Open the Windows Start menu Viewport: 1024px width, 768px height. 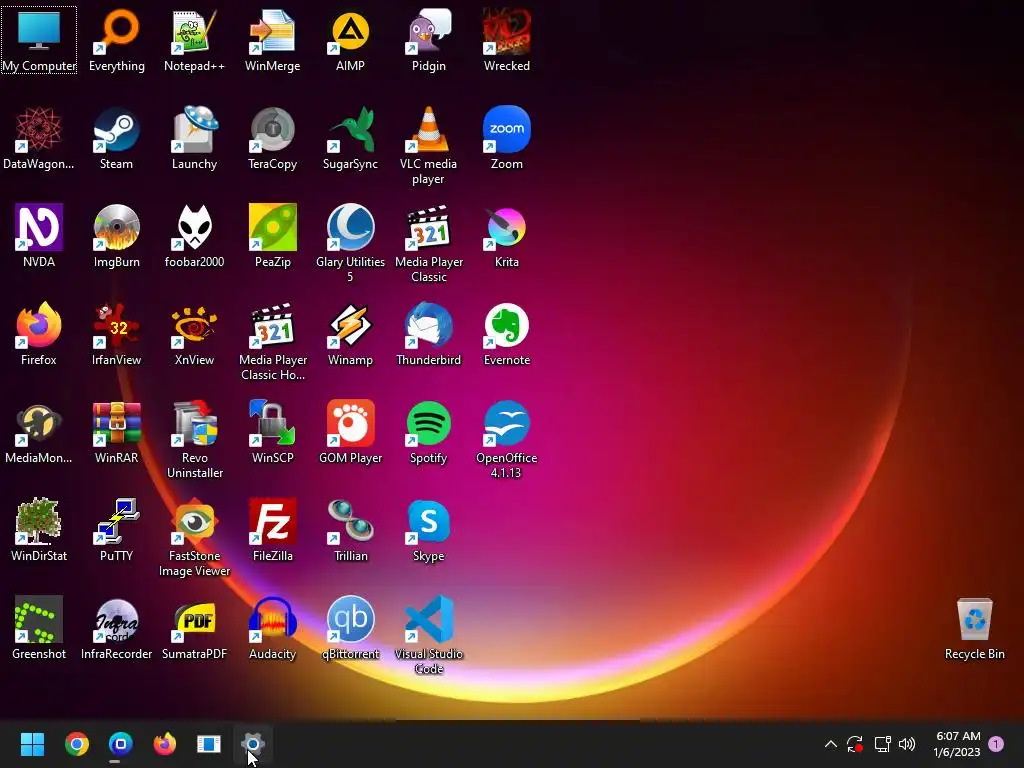pos(32,744)
